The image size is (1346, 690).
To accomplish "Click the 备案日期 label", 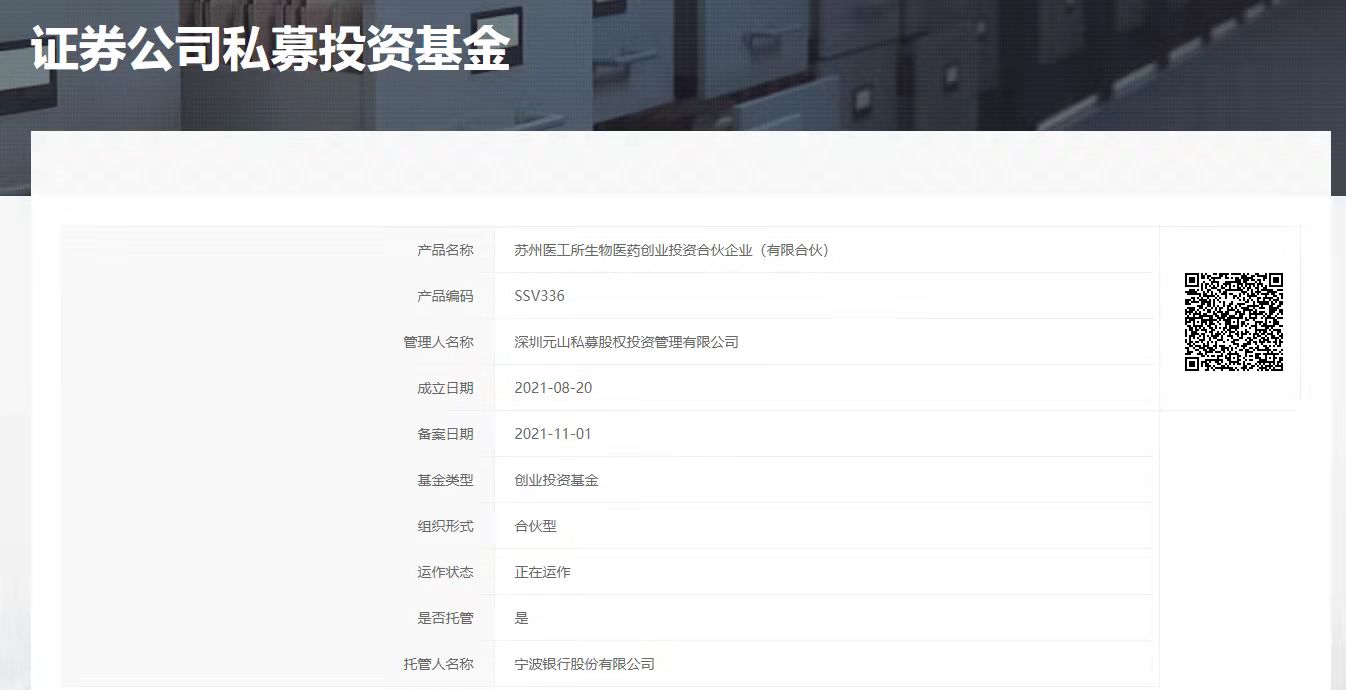I will pyautogui.click(x=445, y=434).
